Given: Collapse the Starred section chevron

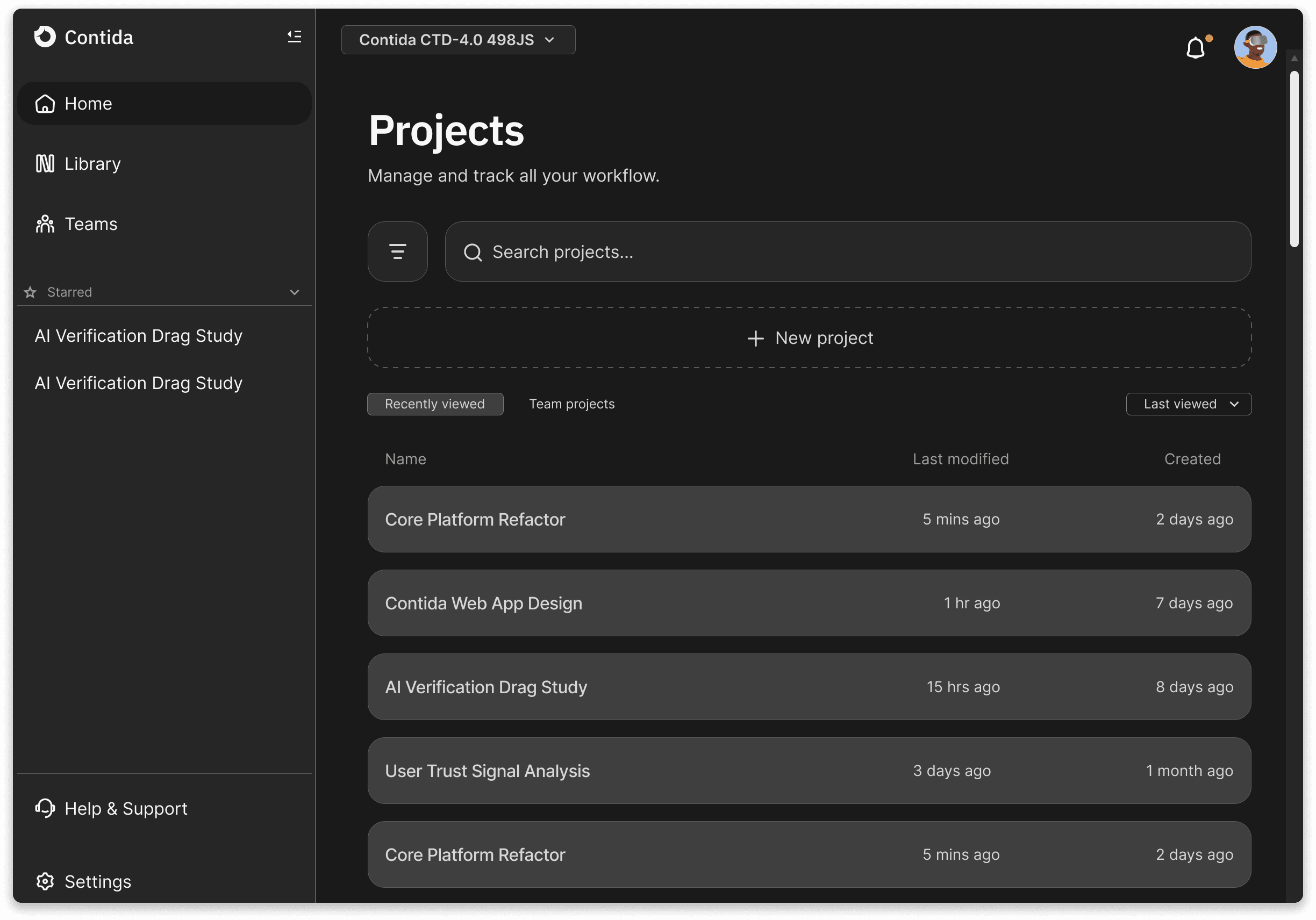Looking at the screenshot, I should (x=294, y=292).
